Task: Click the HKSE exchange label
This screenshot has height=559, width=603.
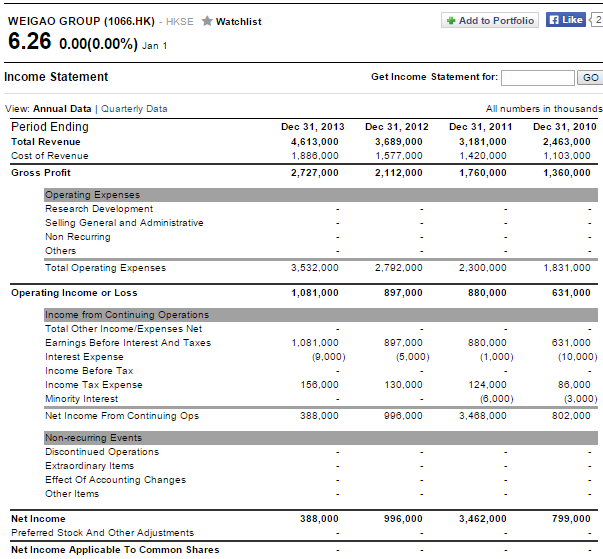Action: [180, 22]
